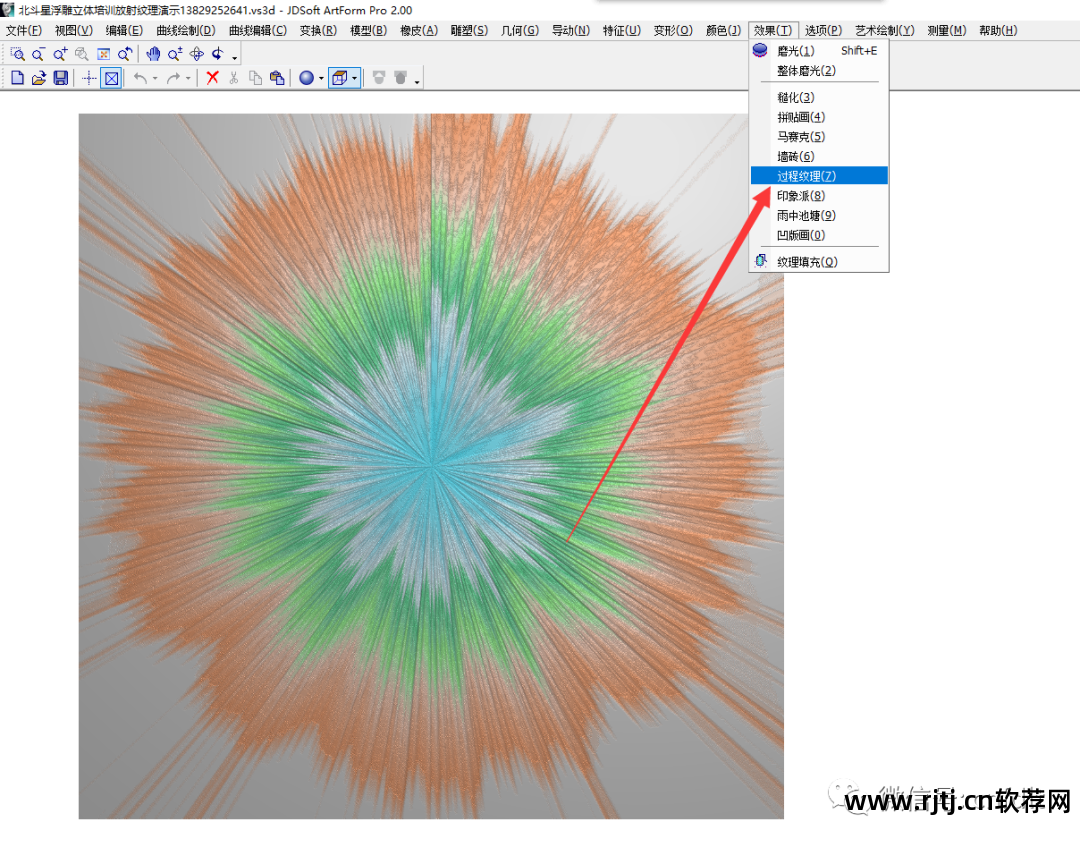The width and height of the screenshot is (1080, 847).
Task: Click the copy pages icon
Action: point(256,78)
